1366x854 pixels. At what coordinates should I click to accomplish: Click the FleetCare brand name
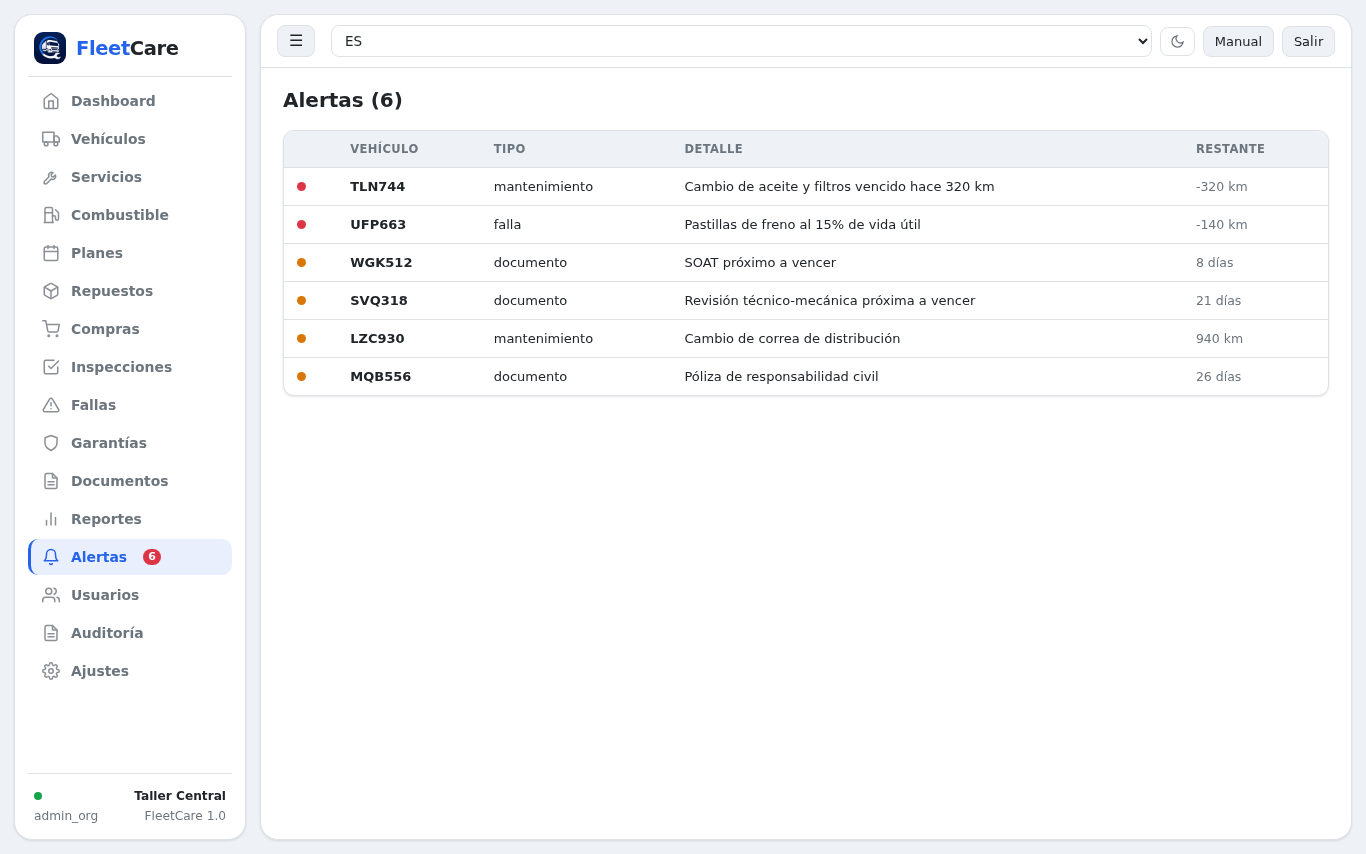(x=127, y=48)
